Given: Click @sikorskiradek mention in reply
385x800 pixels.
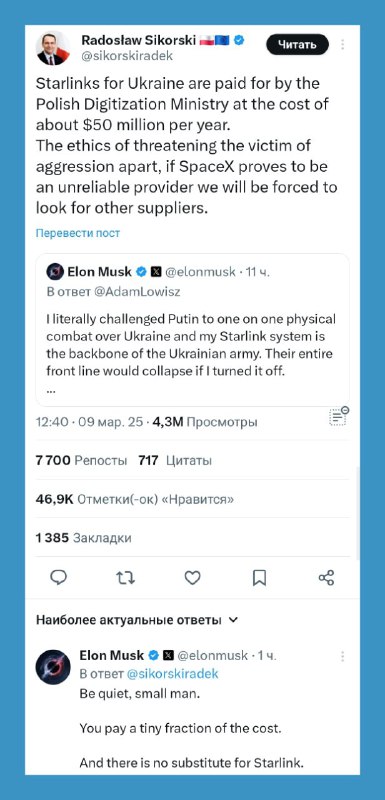Looking at the screenshot, I should pyautogui.click(x=172, y=673).
